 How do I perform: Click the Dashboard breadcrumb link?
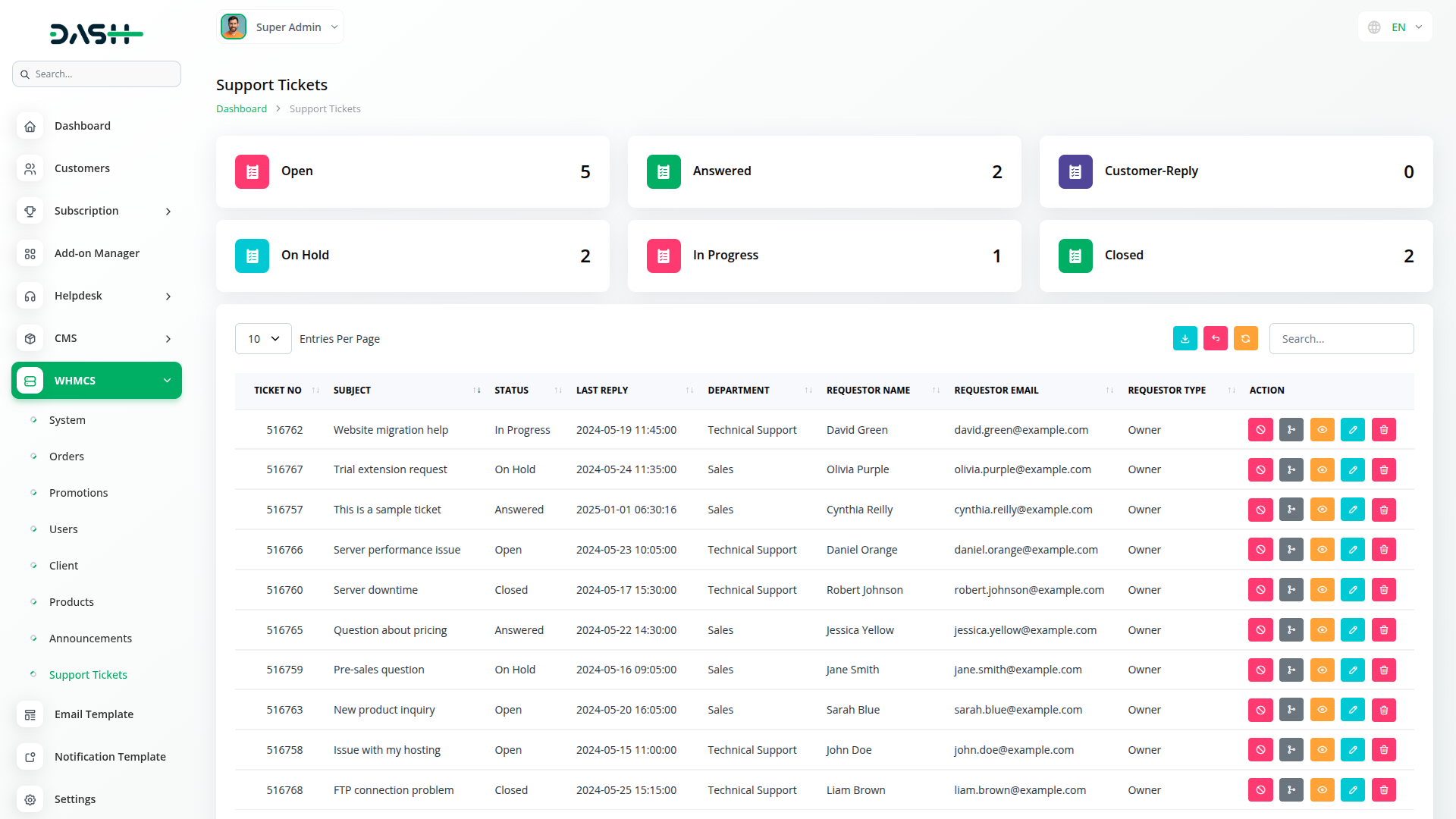(x=241, y=109)
